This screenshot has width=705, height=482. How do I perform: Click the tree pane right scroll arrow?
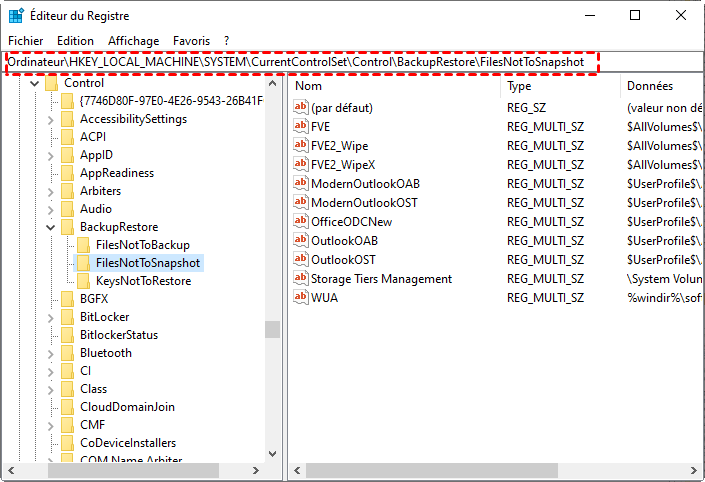pos(256,470)
